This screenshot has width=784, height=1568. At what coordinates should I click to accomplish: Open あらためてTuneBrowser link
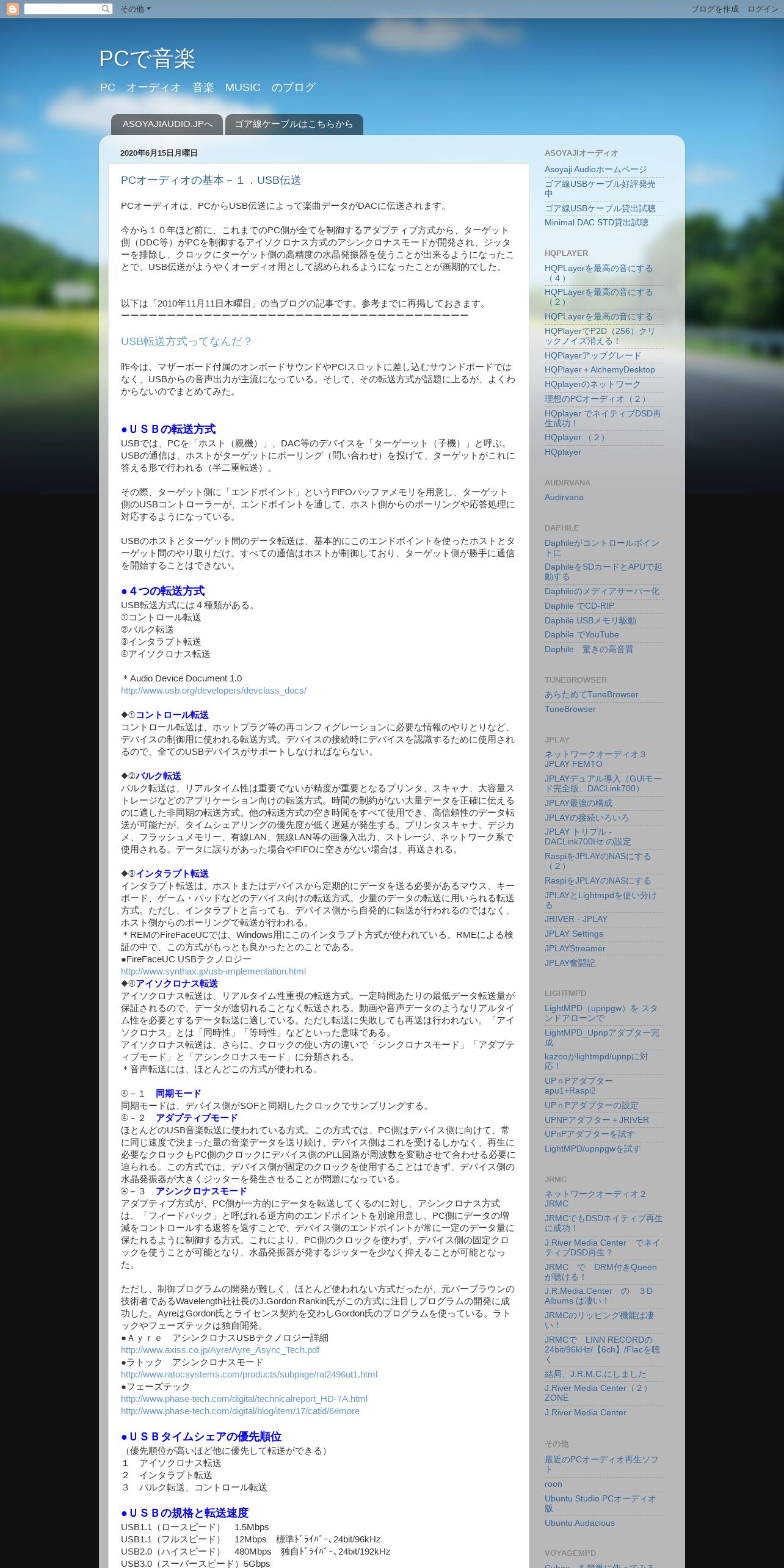click(x=592, y=694)
